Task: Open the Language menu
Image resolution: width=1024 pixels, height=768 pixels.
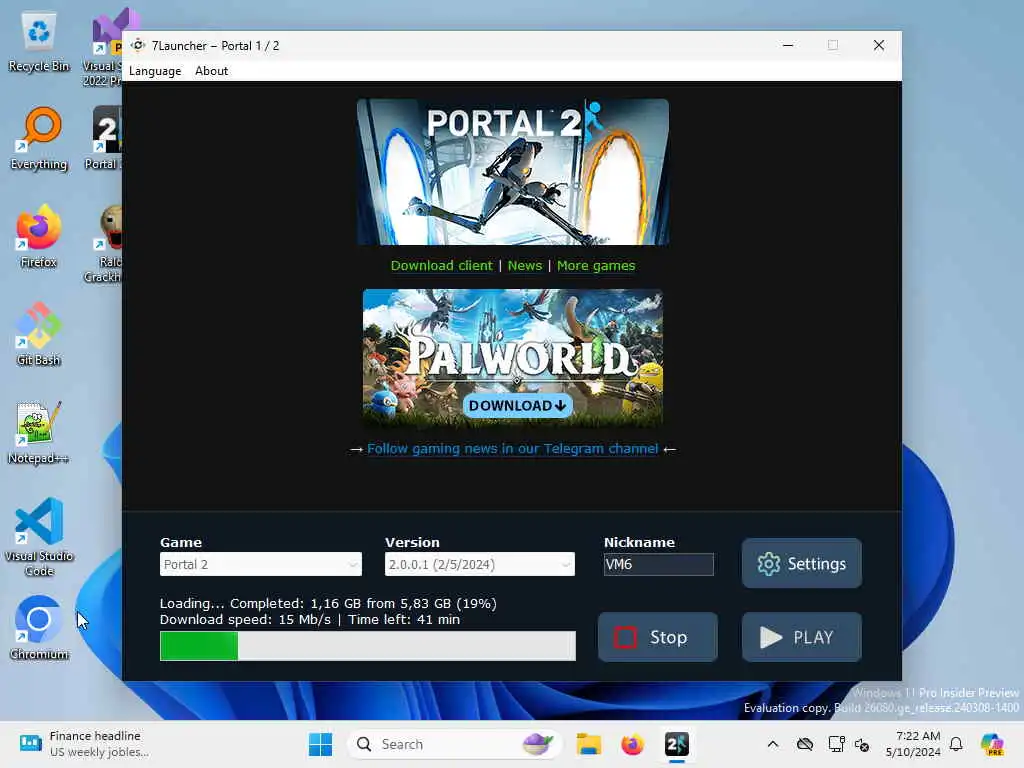Action: (x=155, y=71)
